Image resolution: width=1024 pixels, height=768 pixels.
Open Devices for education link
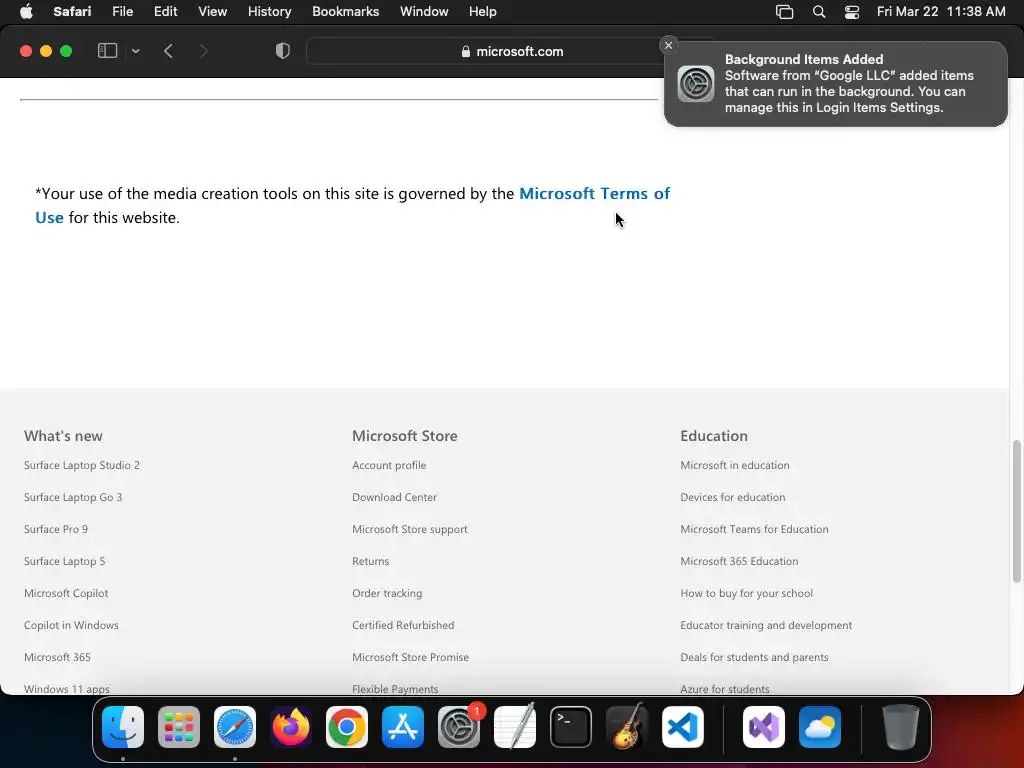(x=733, y=497)
